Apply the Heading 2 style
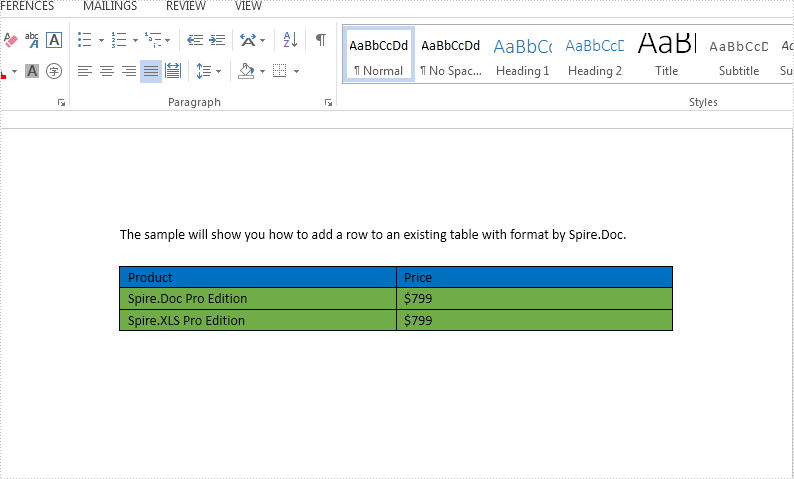The height and width of the screenshot is (479, 794). click(x=594, y=54)
